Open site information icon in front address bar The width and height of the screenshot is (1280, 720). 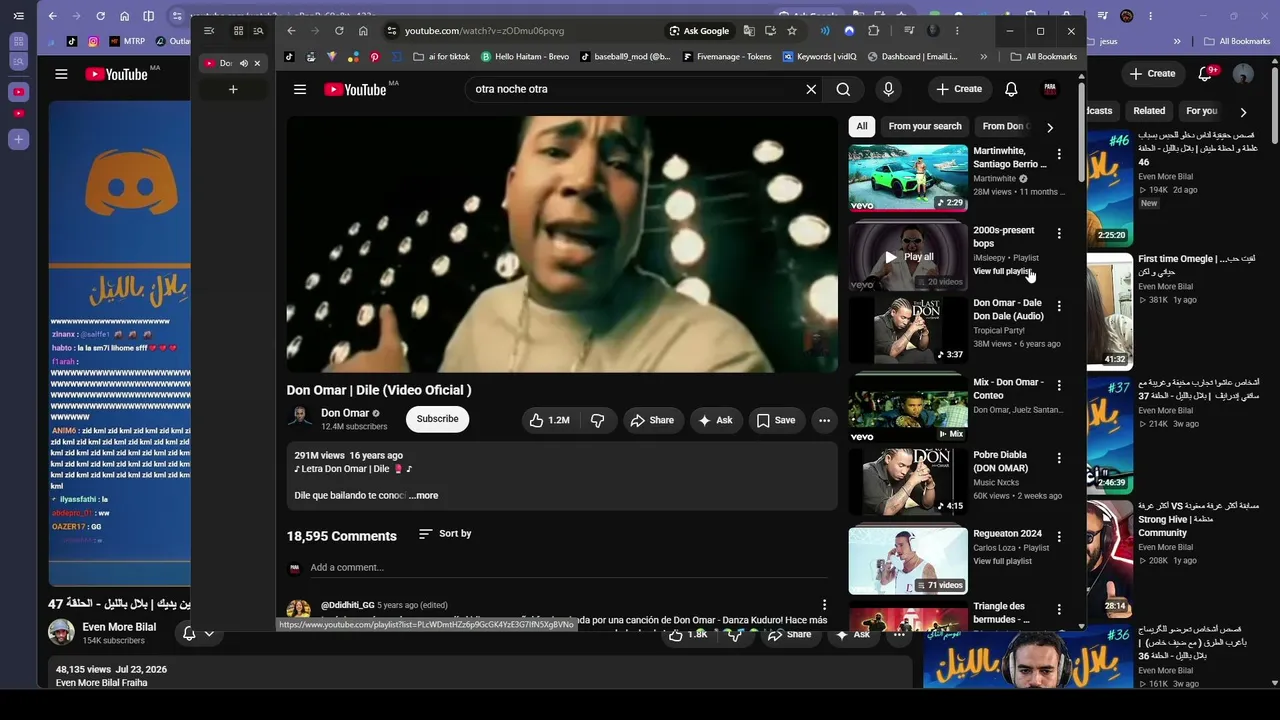392,31
